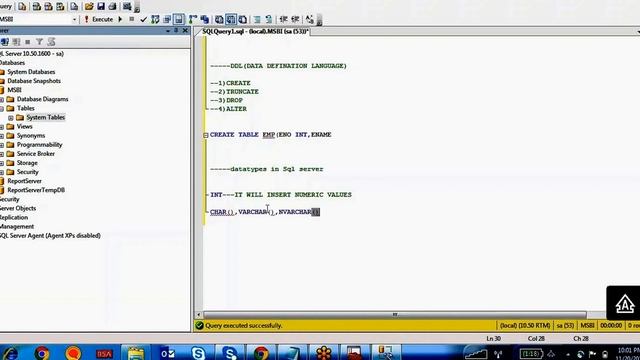640x360 pixels.
Task: Select the ReportServerTempDB database
Action: (36, 190)
